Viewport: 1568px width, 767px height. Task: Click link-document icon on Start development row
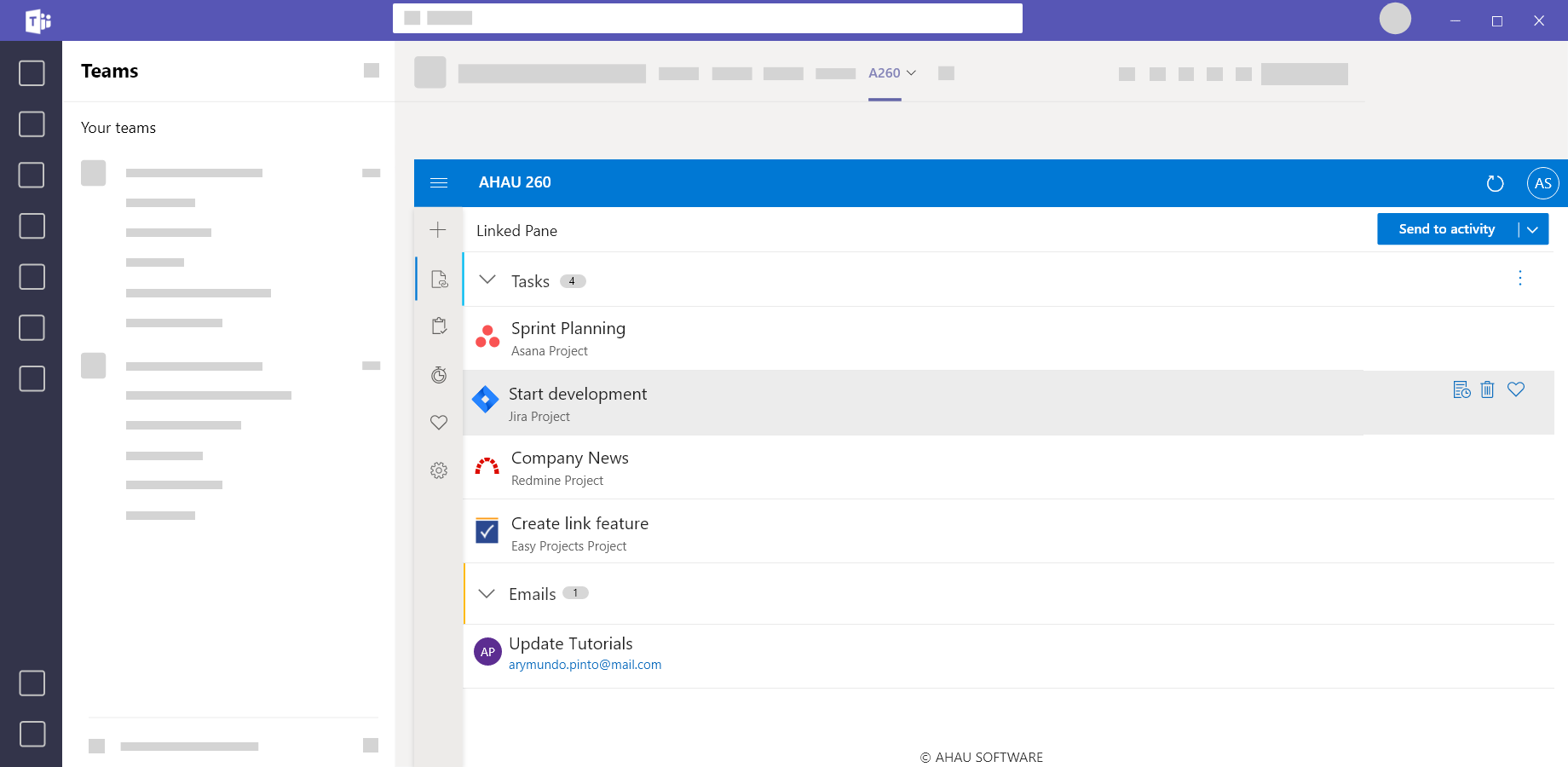tap(1461, 389)
